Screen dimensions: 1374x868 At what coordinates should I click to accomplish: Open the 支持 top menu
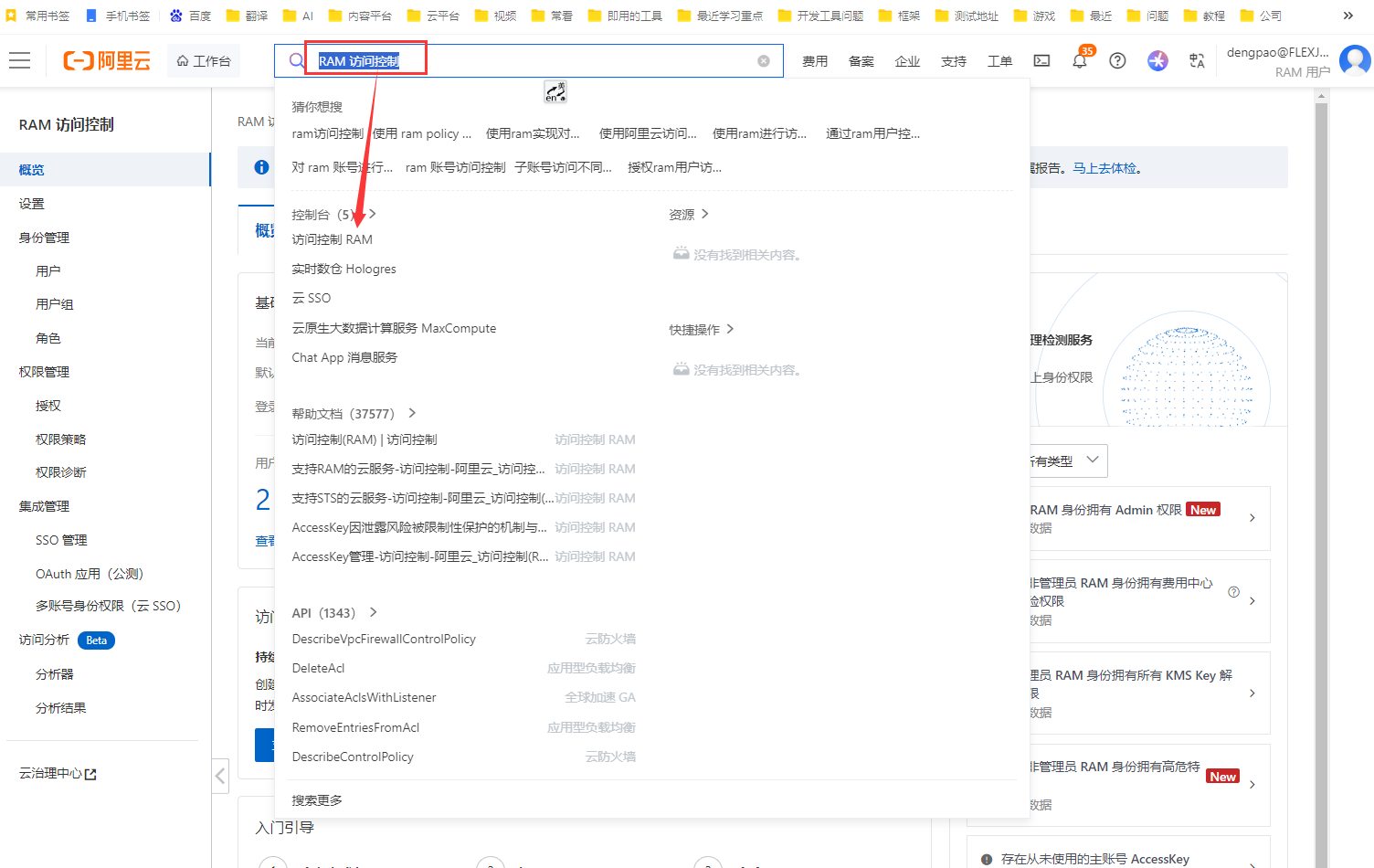tap(954, 61)
